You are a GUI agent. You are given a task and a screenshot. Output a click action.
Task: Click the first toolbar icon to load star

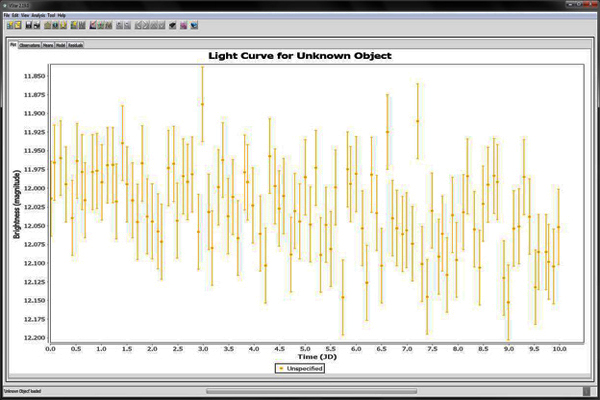click(x=9, y=25)
